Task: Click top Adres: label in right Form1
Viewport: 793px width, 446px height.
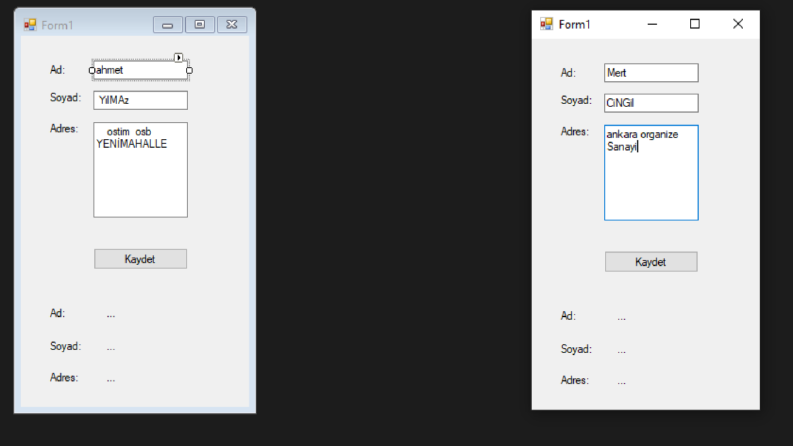Action: [x=575, y=131]
